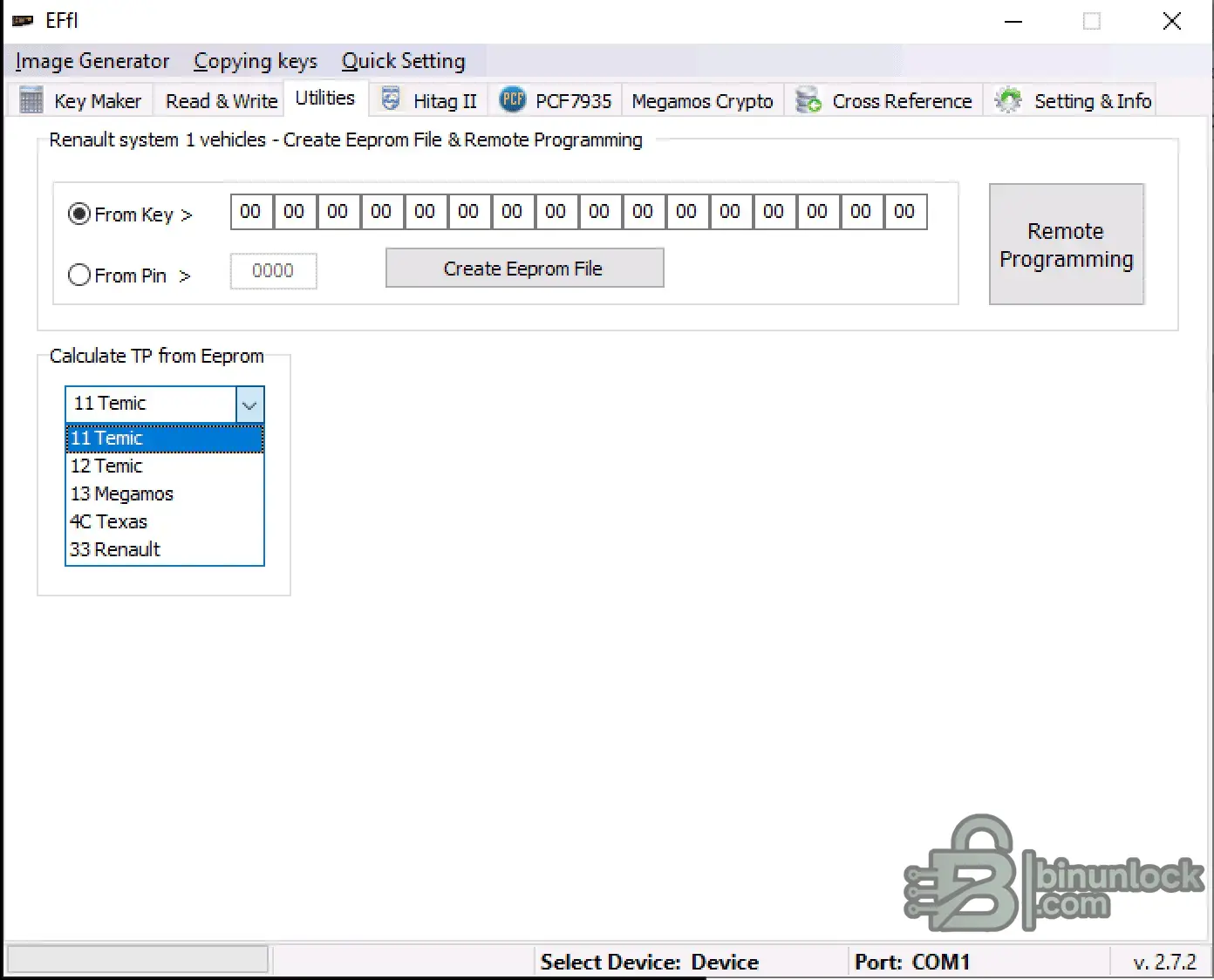Choose 13 Megamos from the dropdown list
The image size is (1214, 980).
[165, 494]
